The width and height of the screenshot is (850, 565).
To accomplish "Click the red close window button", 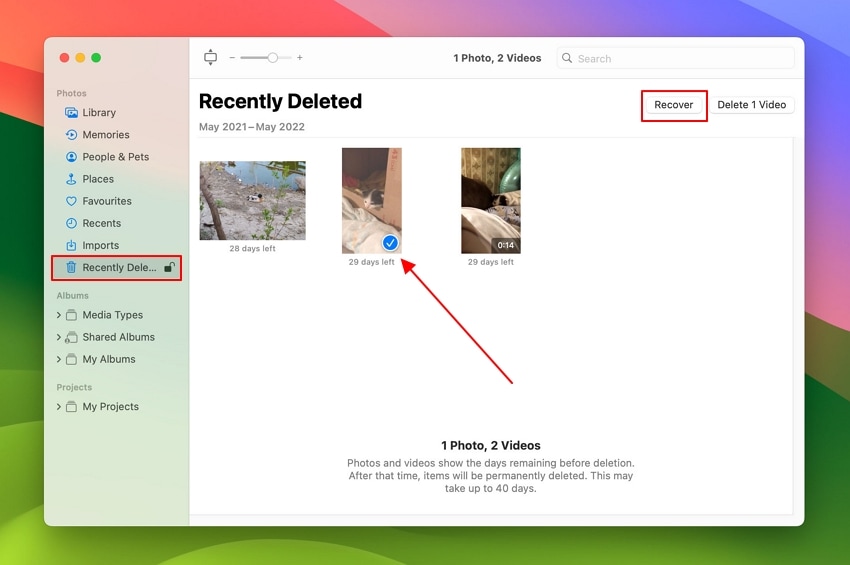I will coord(65,57).
